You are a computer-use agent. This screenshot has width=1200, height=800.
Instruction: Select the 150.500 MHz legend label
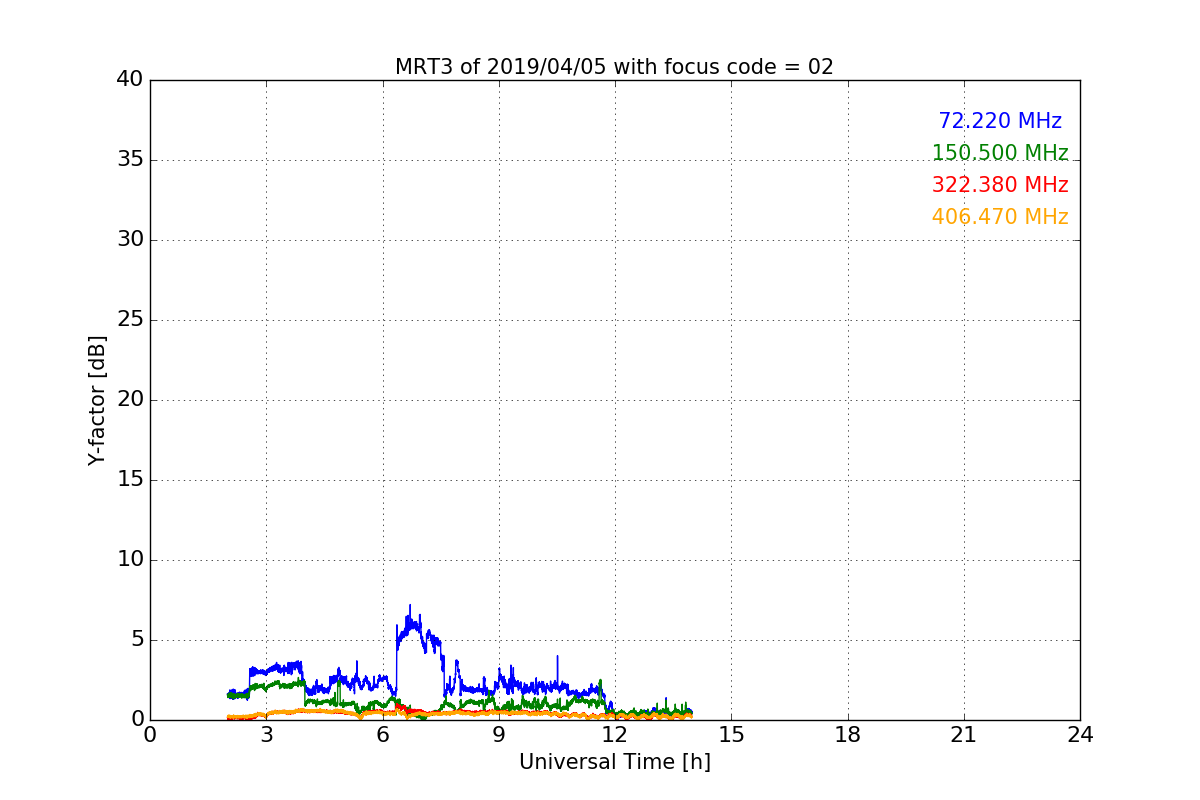pos(1000,153)
